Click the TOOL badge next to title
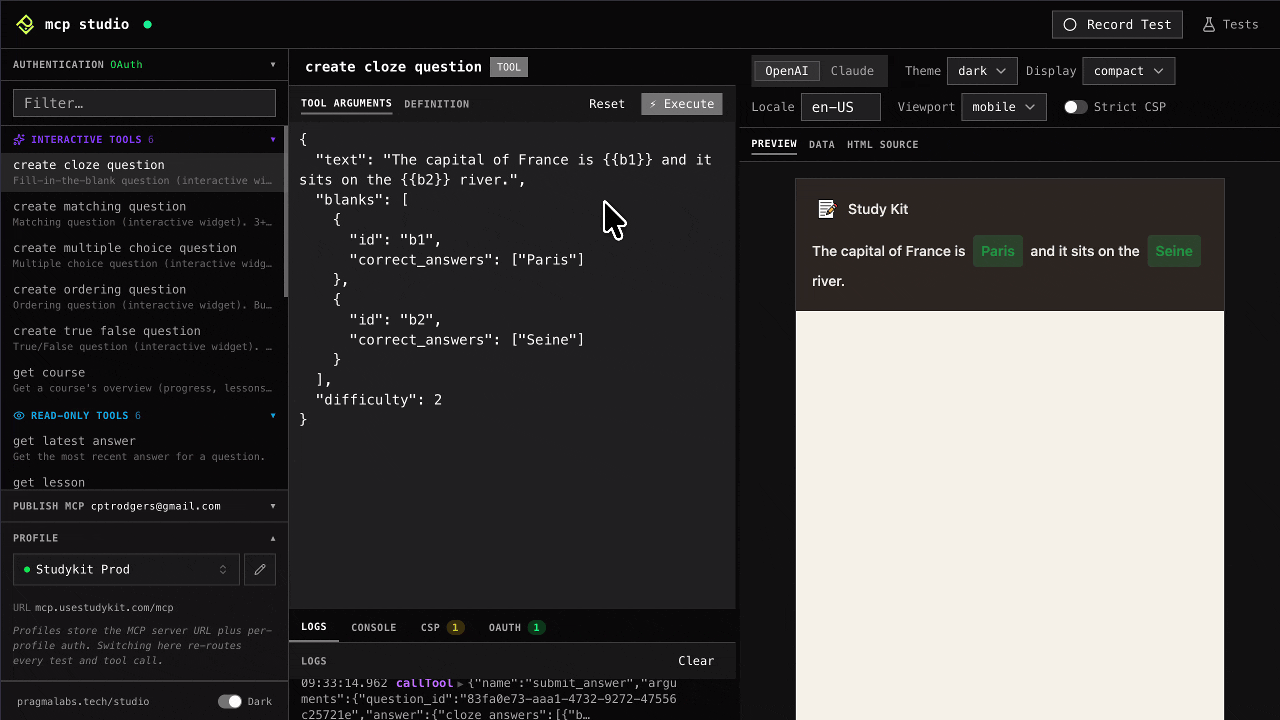This screenshot has width=1280, height=720. click(x=509, y=67)
